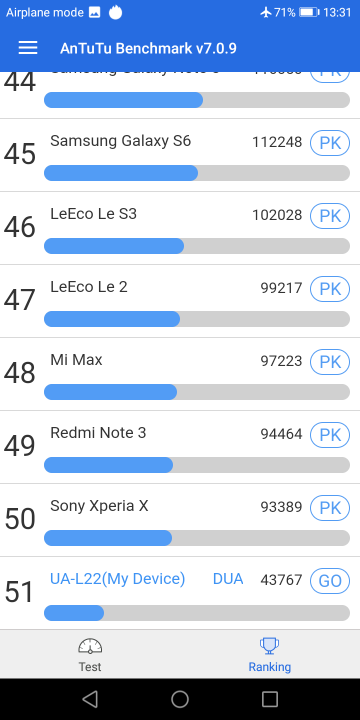This screenshot has width=360, height=720.
Task: Tap PK next to LeEco Le S3
Action: [x=330, y=216]
